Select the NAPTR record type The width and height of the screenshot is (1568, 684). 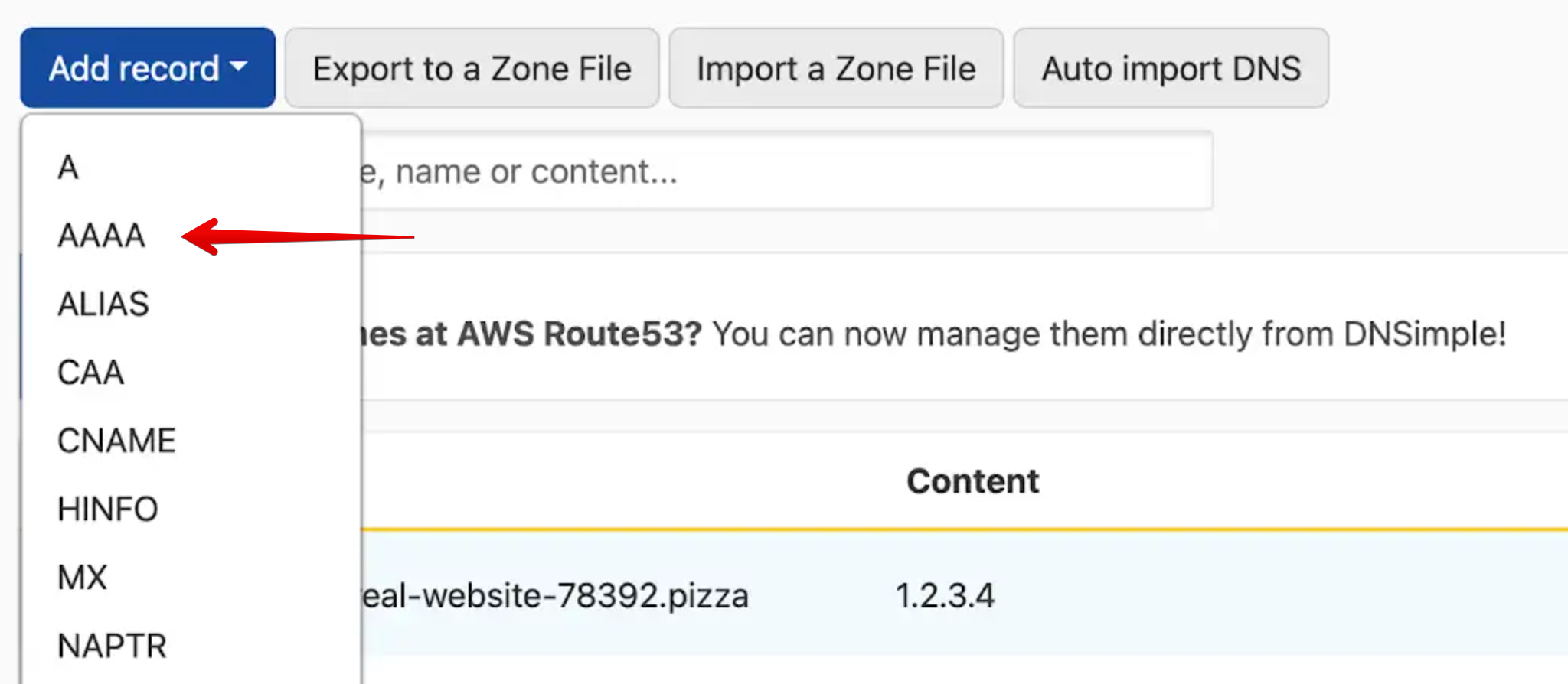point(111,645)
